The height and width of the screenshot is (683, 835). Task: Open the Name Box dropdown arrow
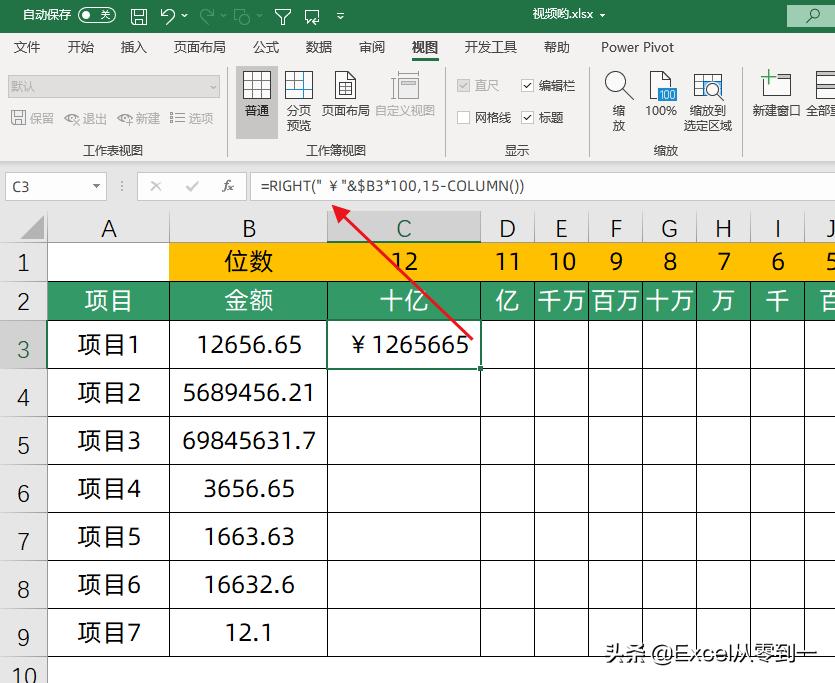tap(96, 186)
